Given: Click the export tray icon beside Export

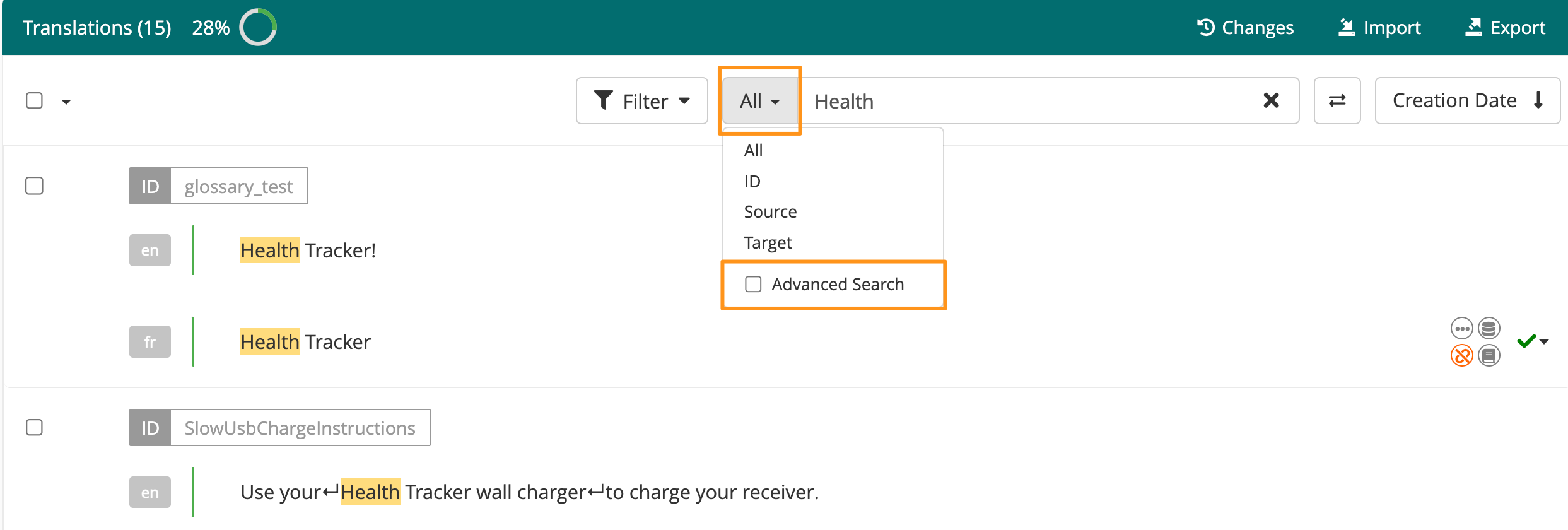Looking at the screenshot, I should (1473, 27).
